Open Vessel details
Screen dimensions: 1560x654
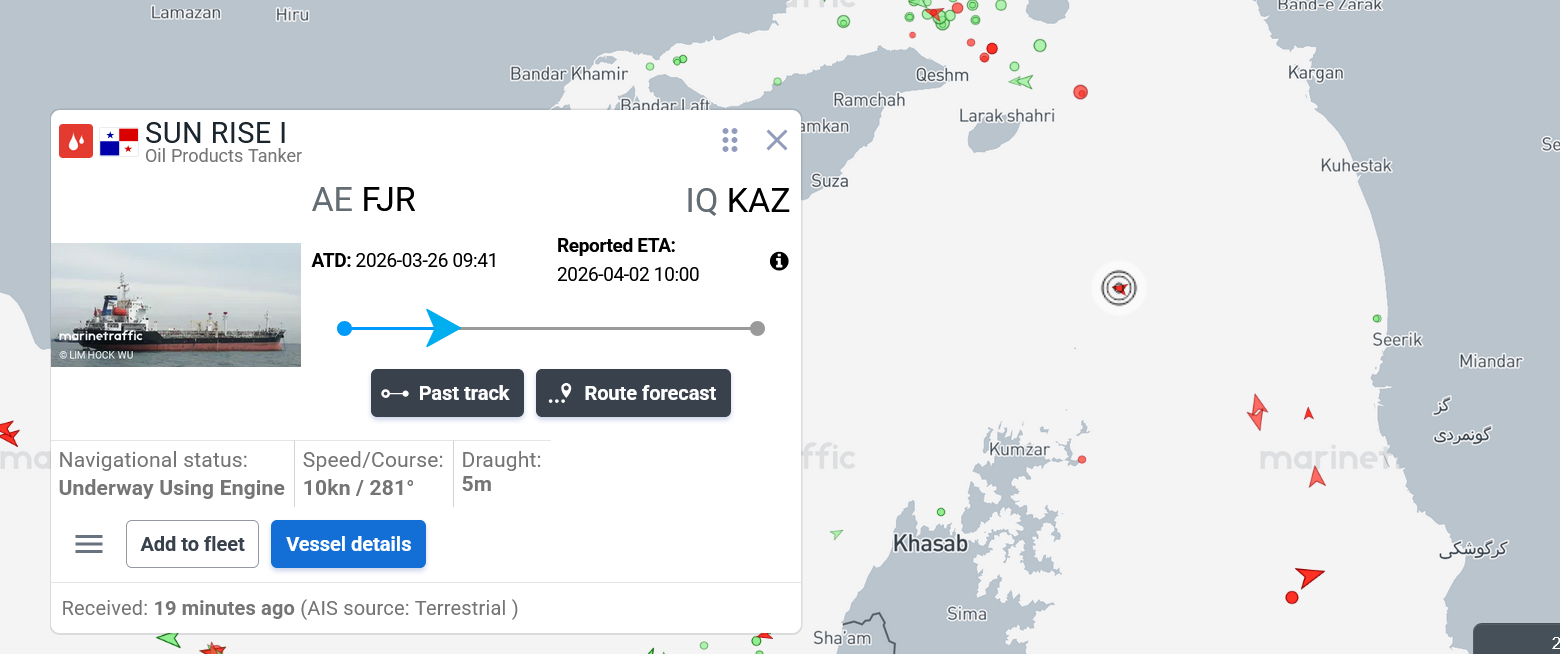click(x=348, y=544)
